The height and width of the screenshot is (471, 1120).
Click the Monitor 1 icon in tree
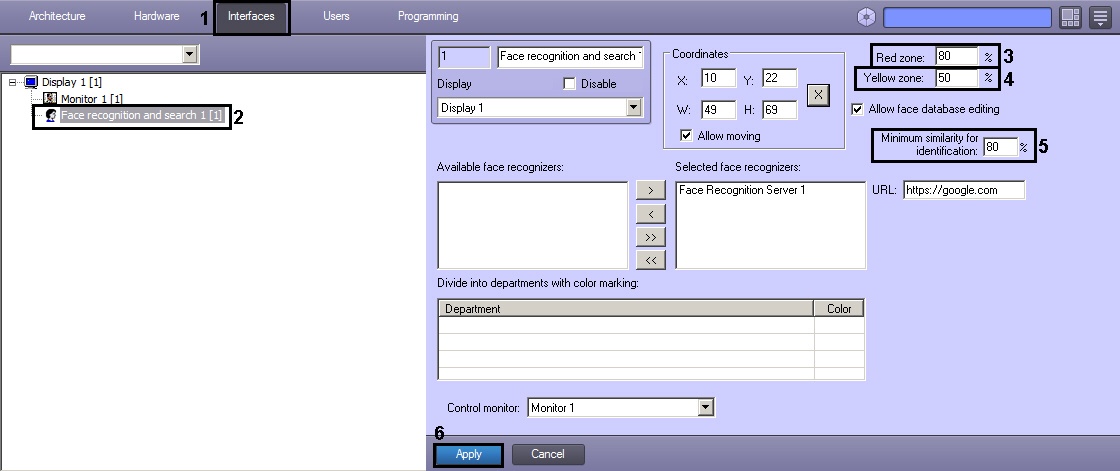[50, 99]
